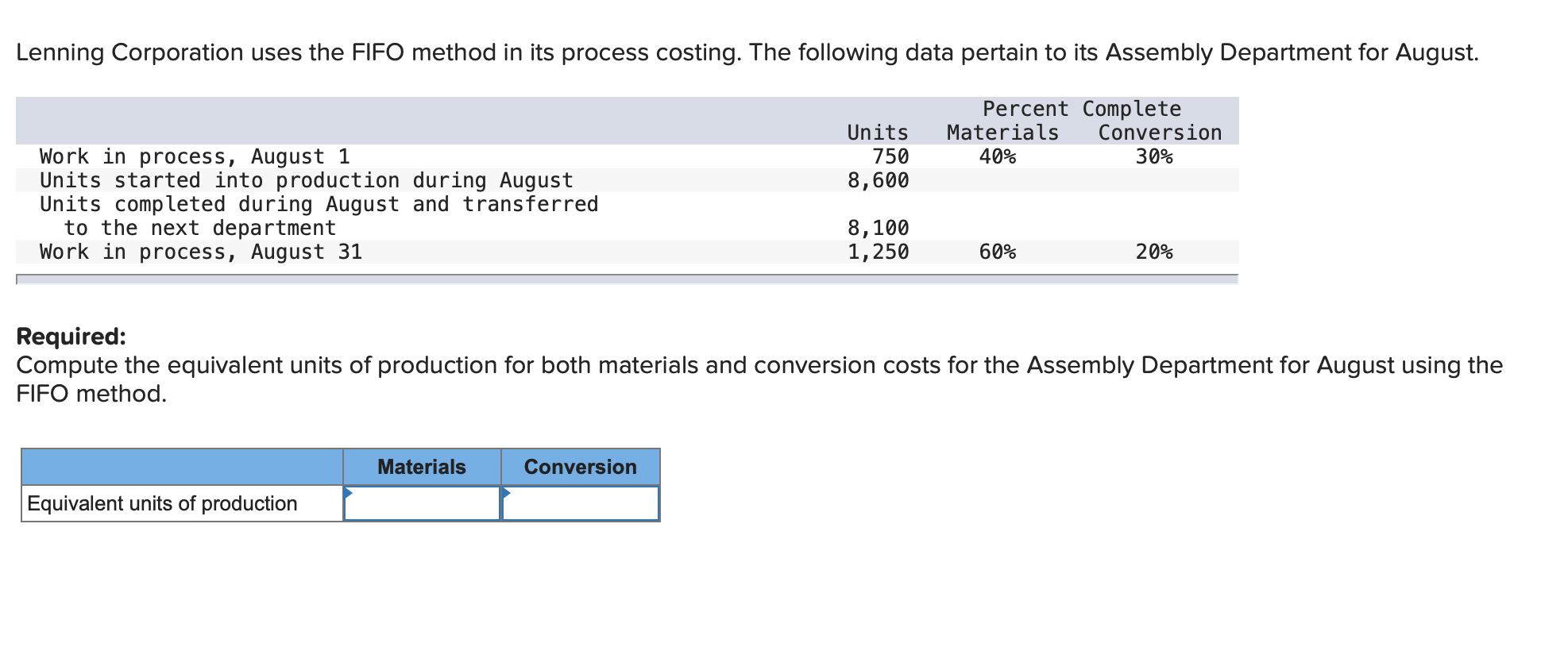Select the Materials column header

point(421,467)
